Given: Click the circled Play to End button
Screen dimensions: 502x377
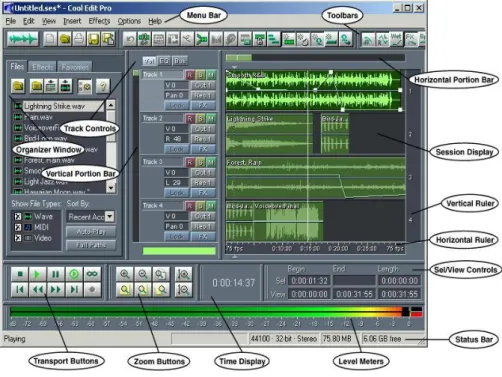Looking at the screenshot, I should point(74,274).
